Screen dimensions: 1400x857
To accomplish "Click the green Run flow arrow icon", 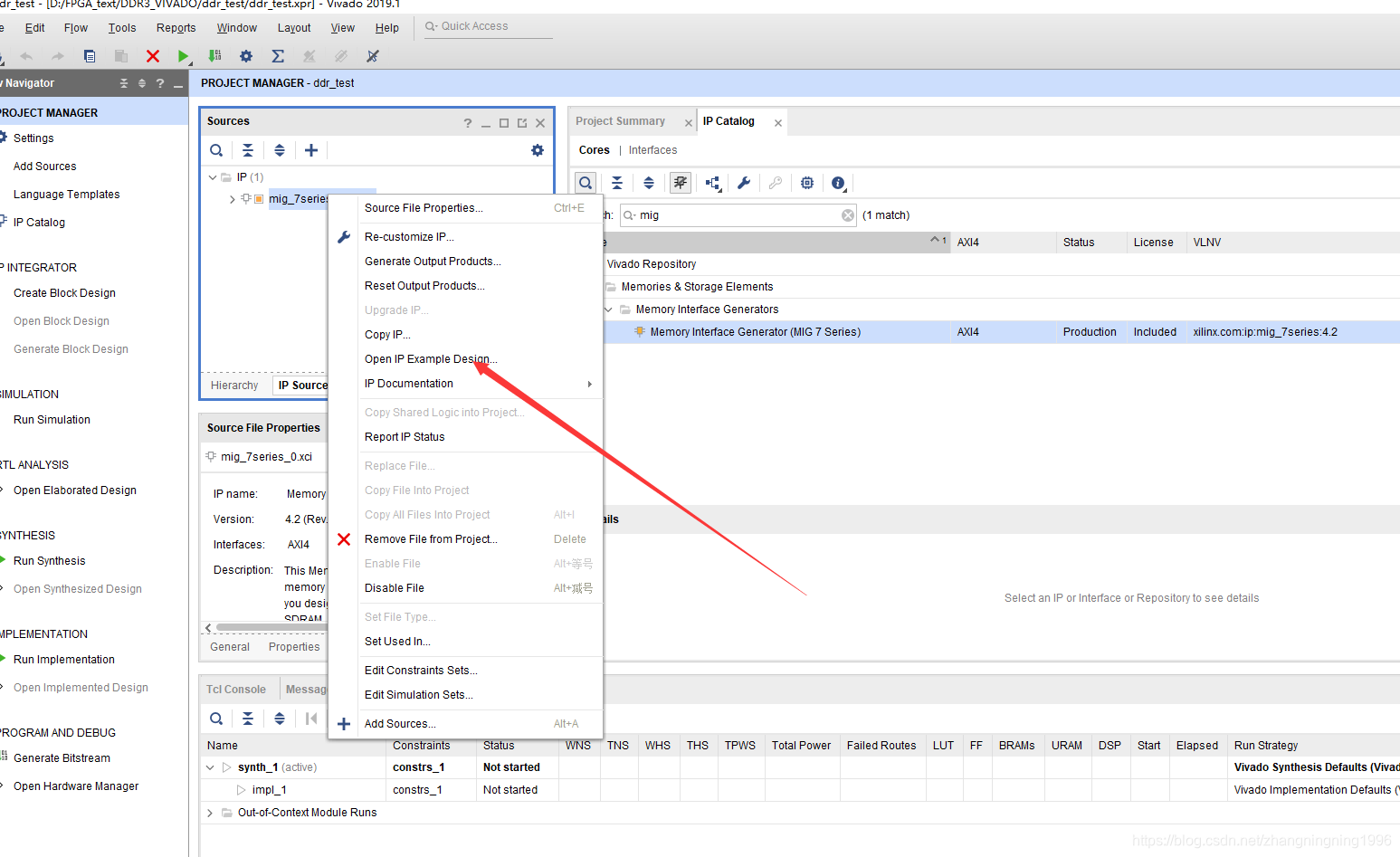I will pyautogui.click(x=183, y=56).
